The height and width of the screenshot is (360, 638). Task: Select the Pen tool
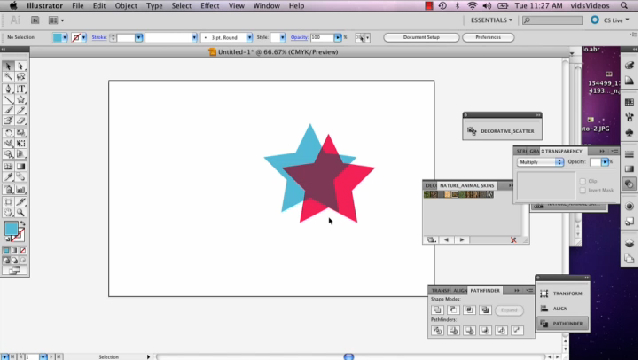click(8, 88)
